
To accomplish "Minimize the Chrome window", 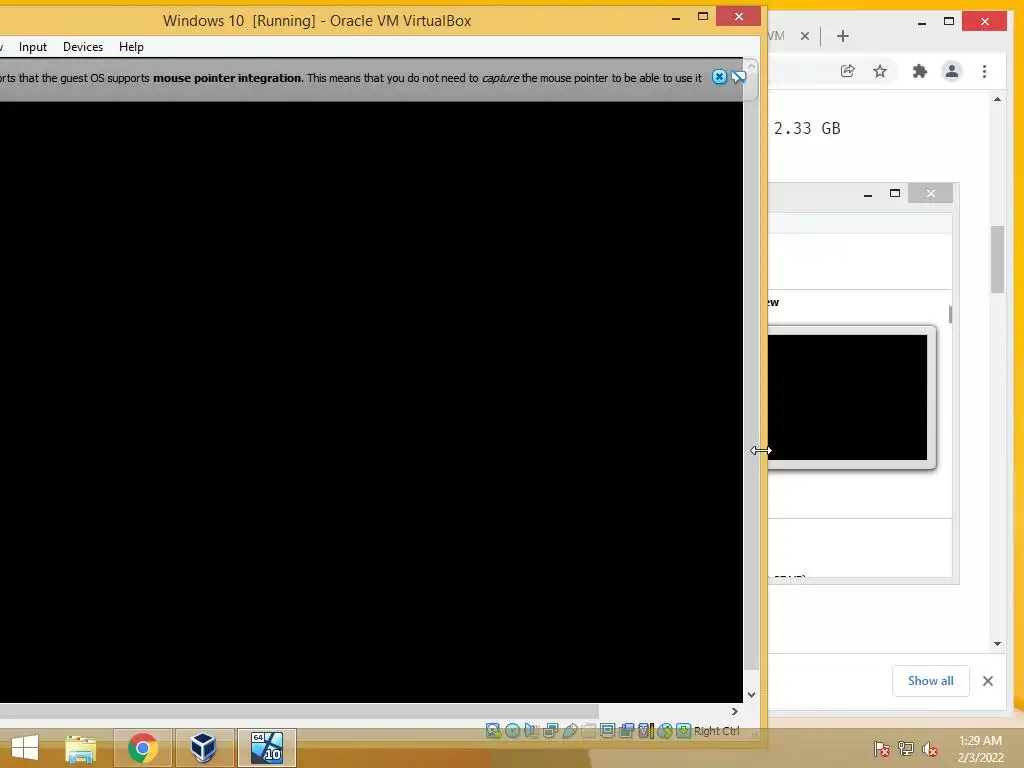I will point(921,23).
